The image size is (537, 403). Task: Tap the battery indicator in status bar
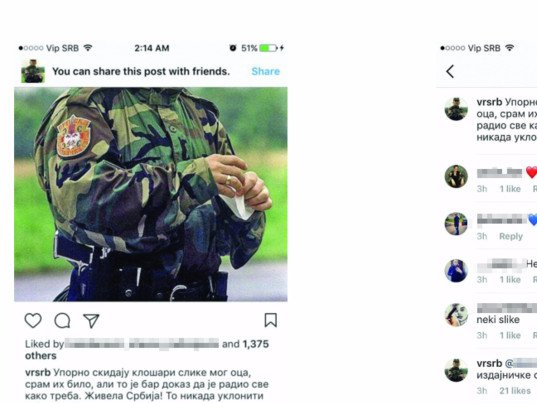268,48
